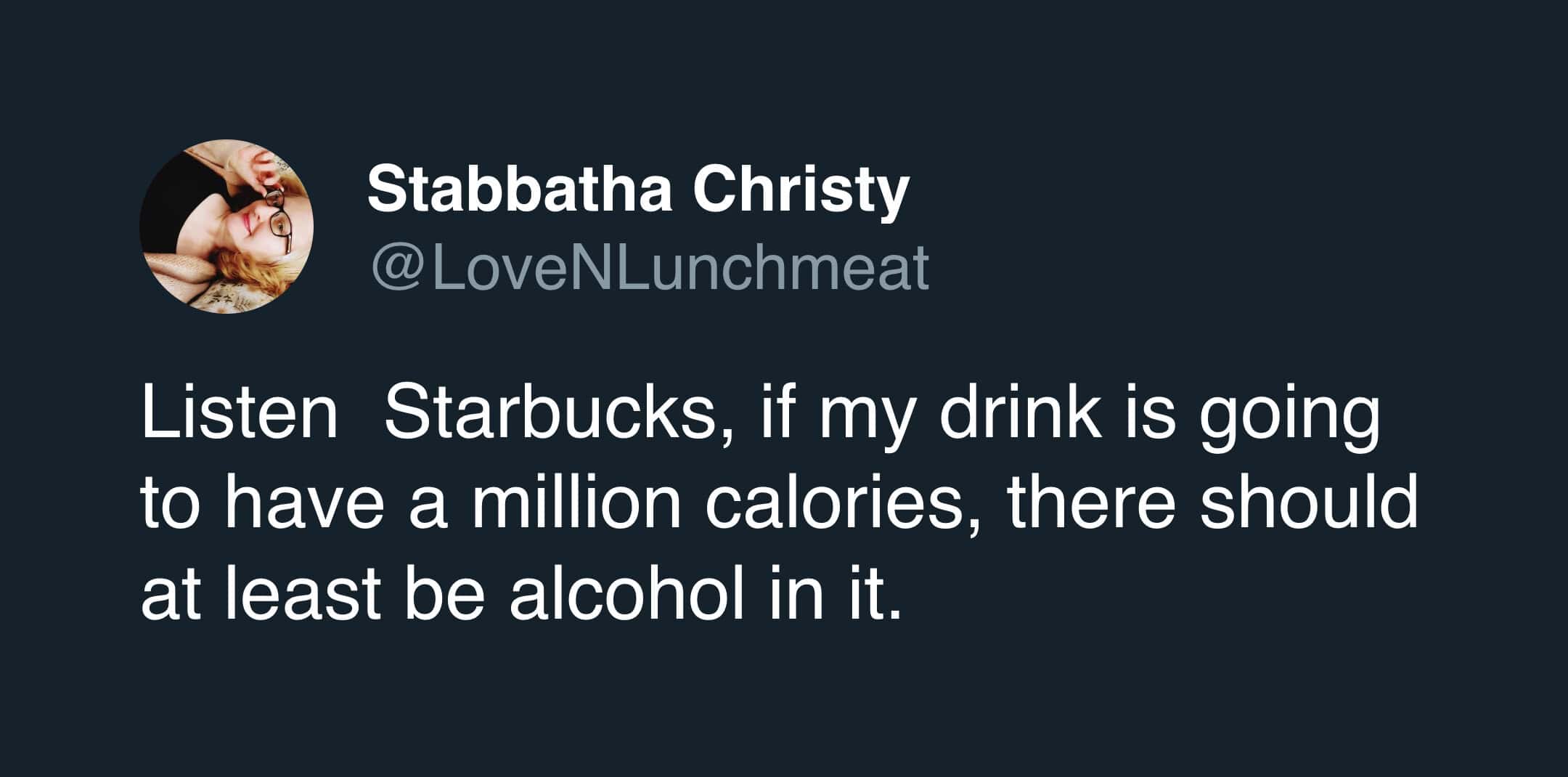Click the word "should" in the tweet
Screen dimensions: 1568x777
pyautogui.click(x=1308, y=503)
